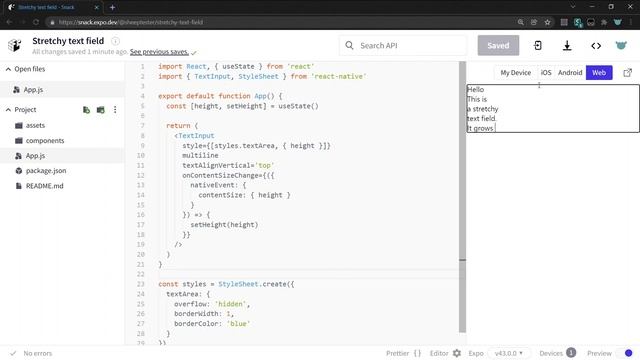Click the browser address bar URL
This screenshot has height=360, width=640.
click(x=131, y=22)
